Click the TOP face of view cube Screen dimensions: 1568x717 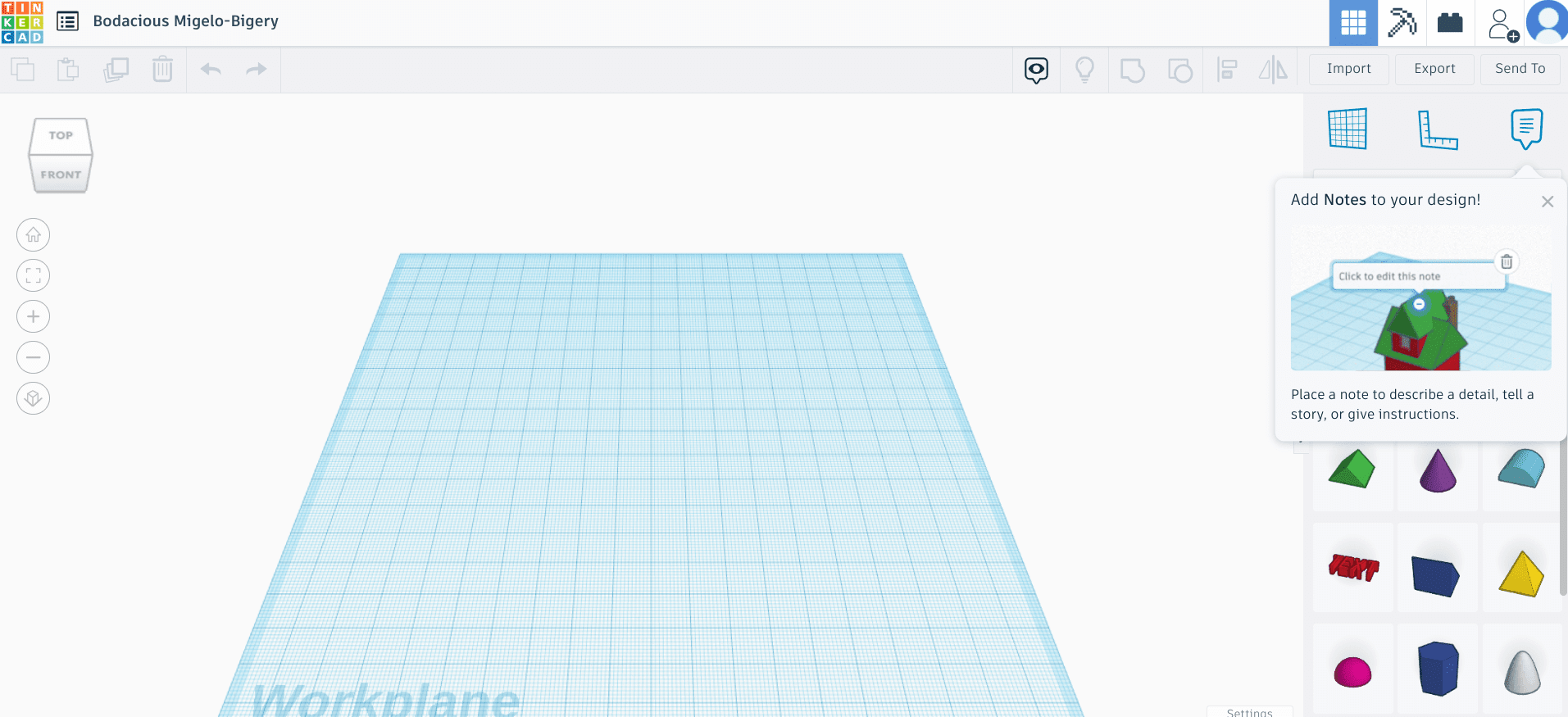[x=61, y=136]
